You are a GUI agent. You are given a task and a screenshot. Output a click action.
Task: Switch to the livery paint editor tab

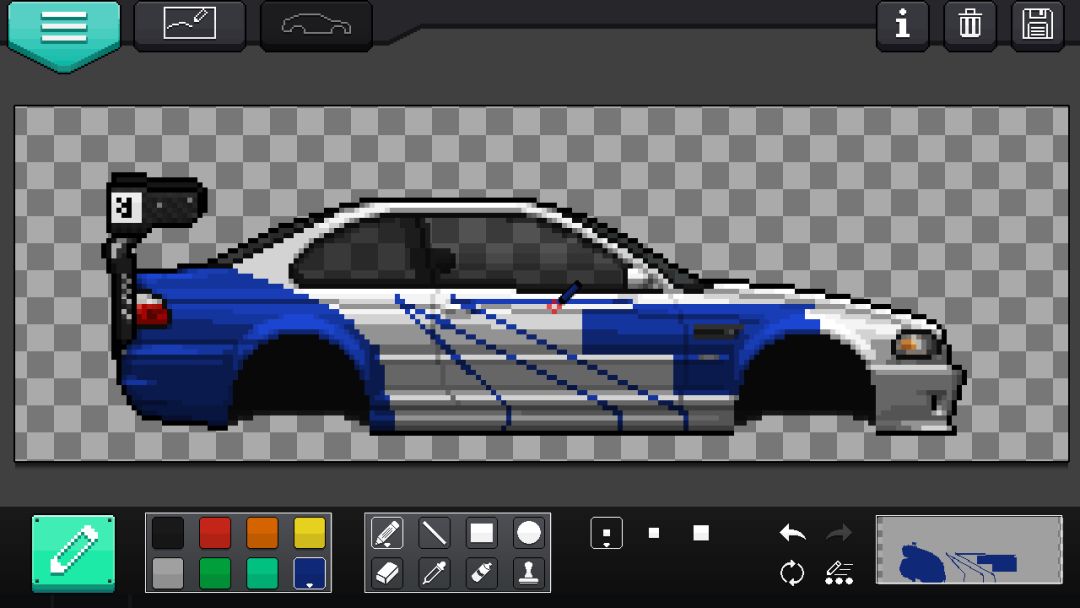pyautogui.click(x=189, y=25)
